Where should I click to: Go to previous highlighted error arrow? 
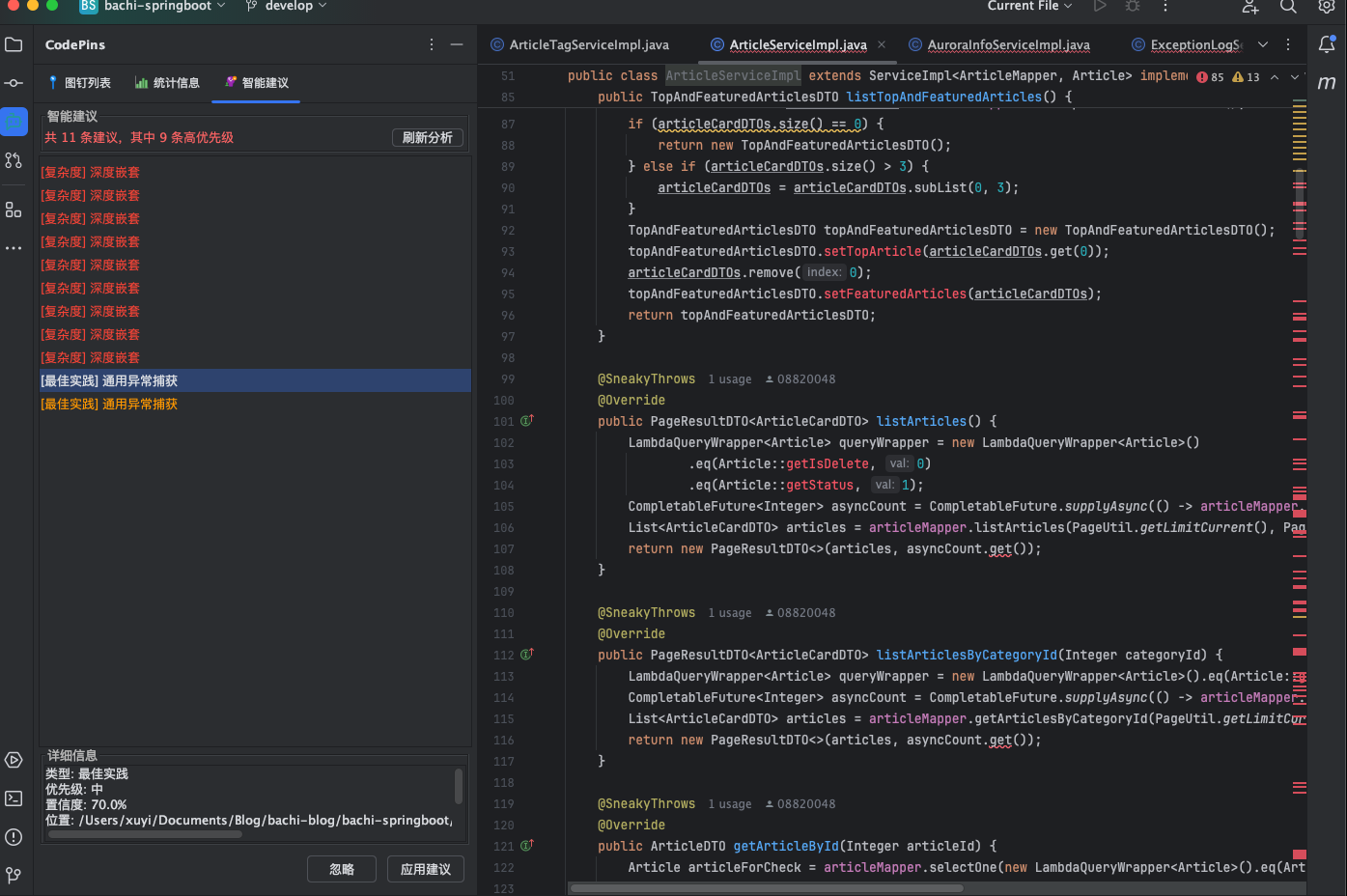tap(1275, 76)
